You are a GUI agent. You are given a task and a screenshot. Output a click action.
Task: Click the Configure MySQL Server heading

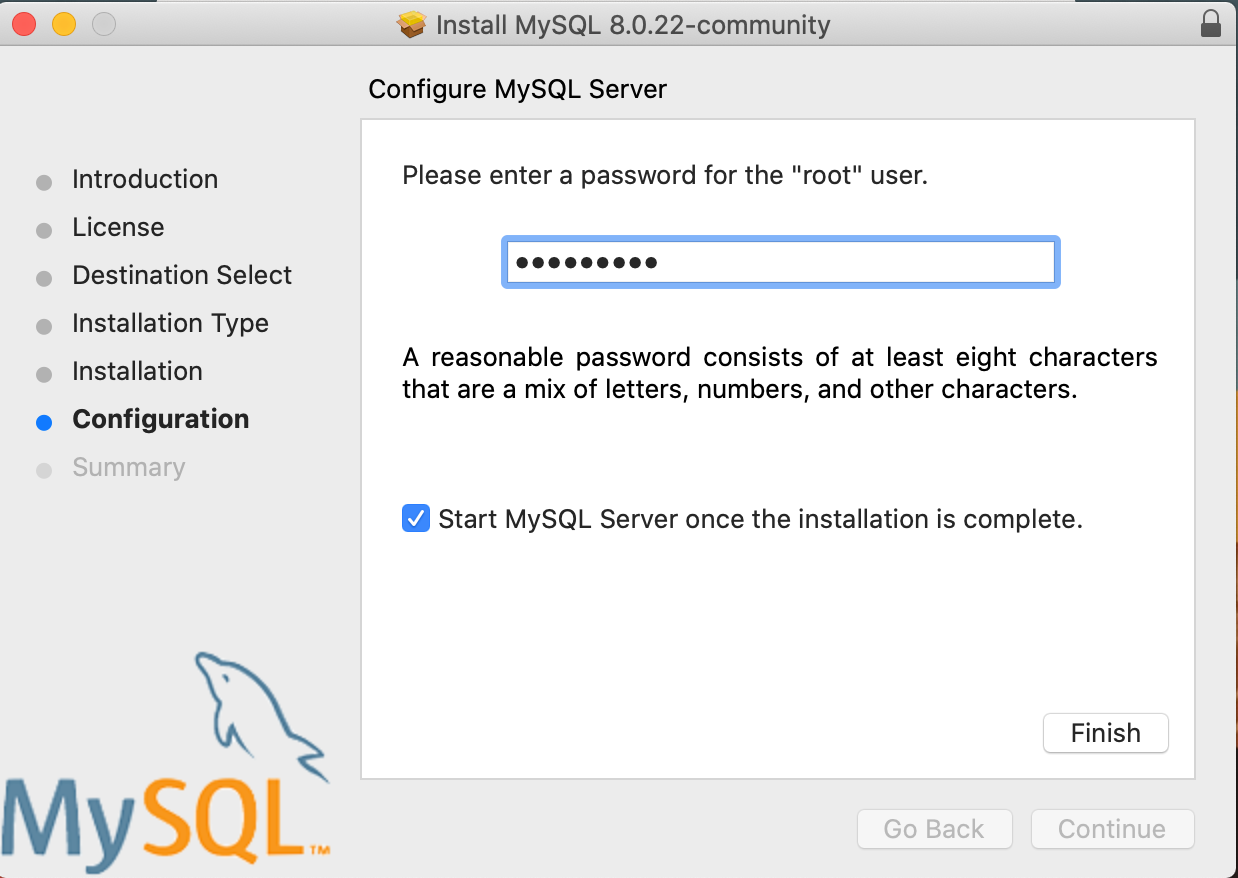517,90
